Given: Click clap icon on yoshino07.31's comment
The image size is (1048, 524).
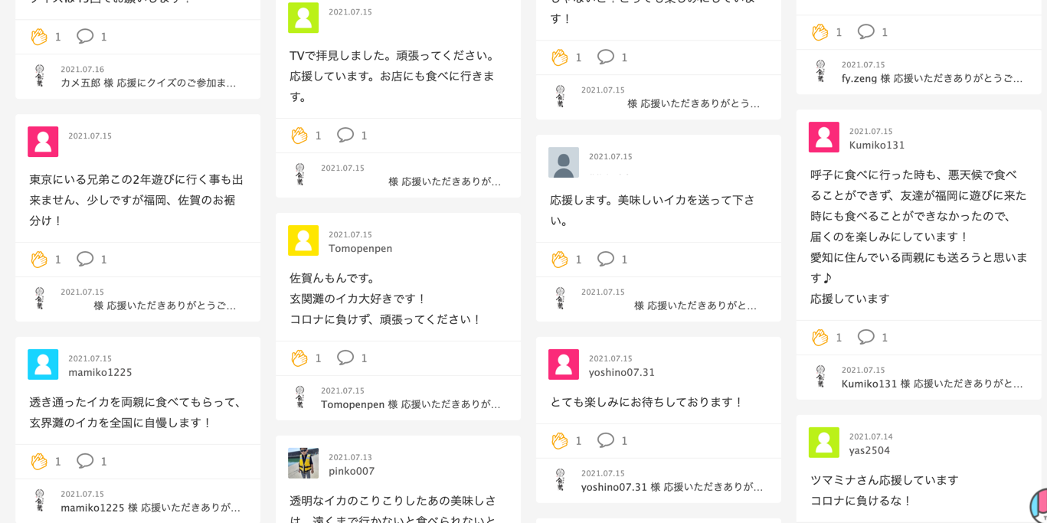Looking at the screenshot, I should point(559,440).
